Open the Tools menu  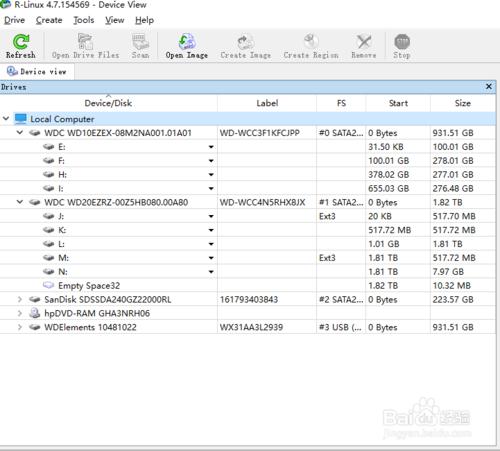point(84,20)
